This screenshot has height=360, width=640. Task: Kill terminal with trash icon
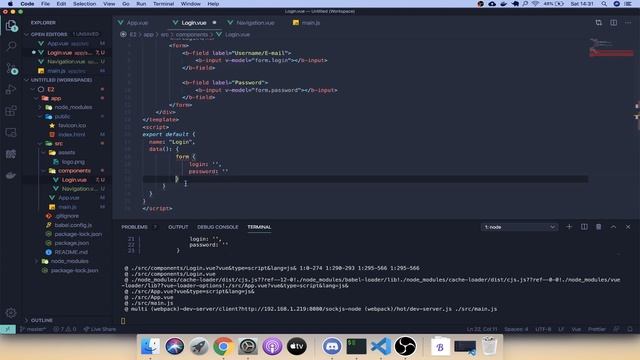point(598,227)
